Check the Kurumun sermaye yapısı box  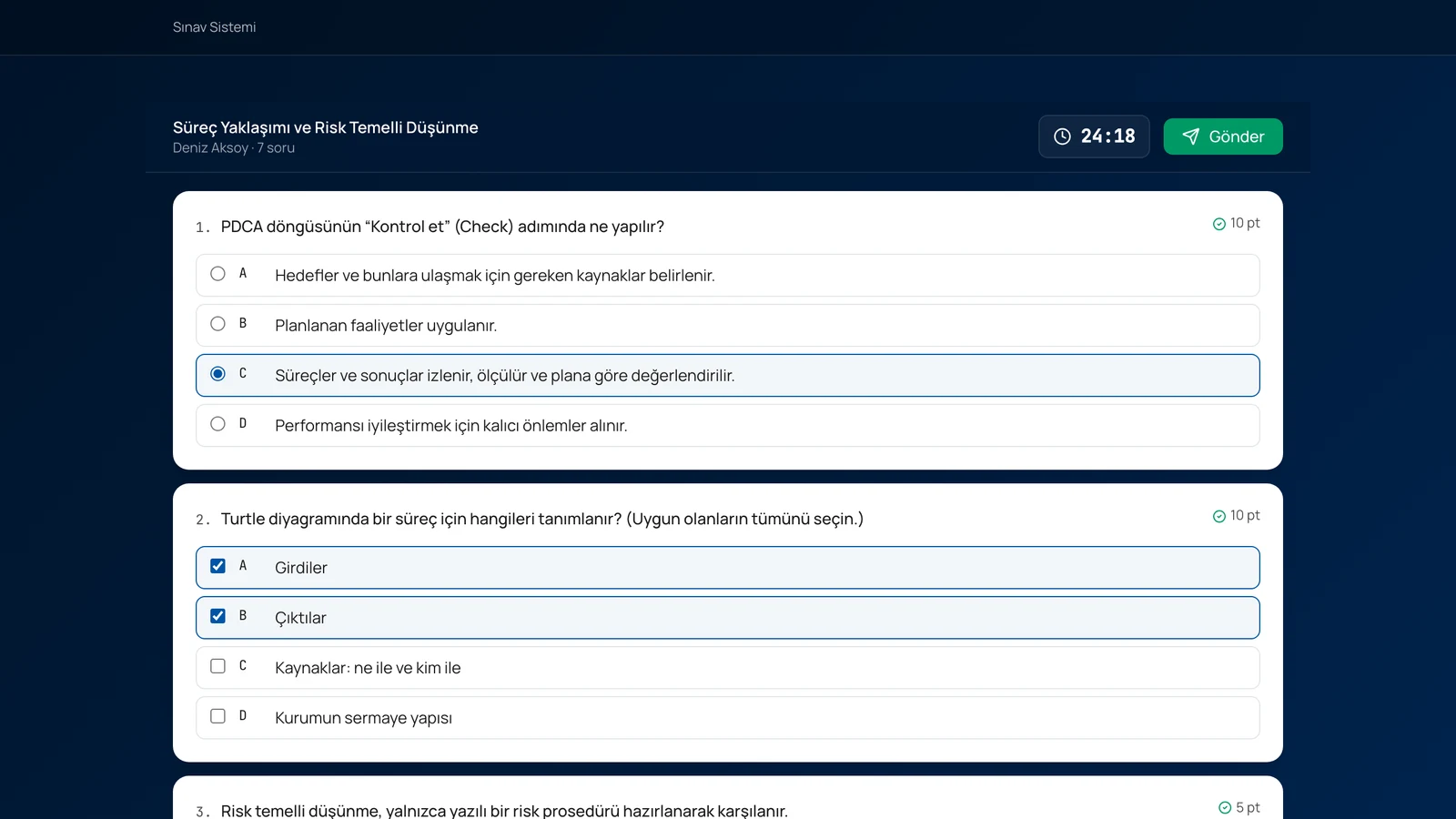point(217,716)
